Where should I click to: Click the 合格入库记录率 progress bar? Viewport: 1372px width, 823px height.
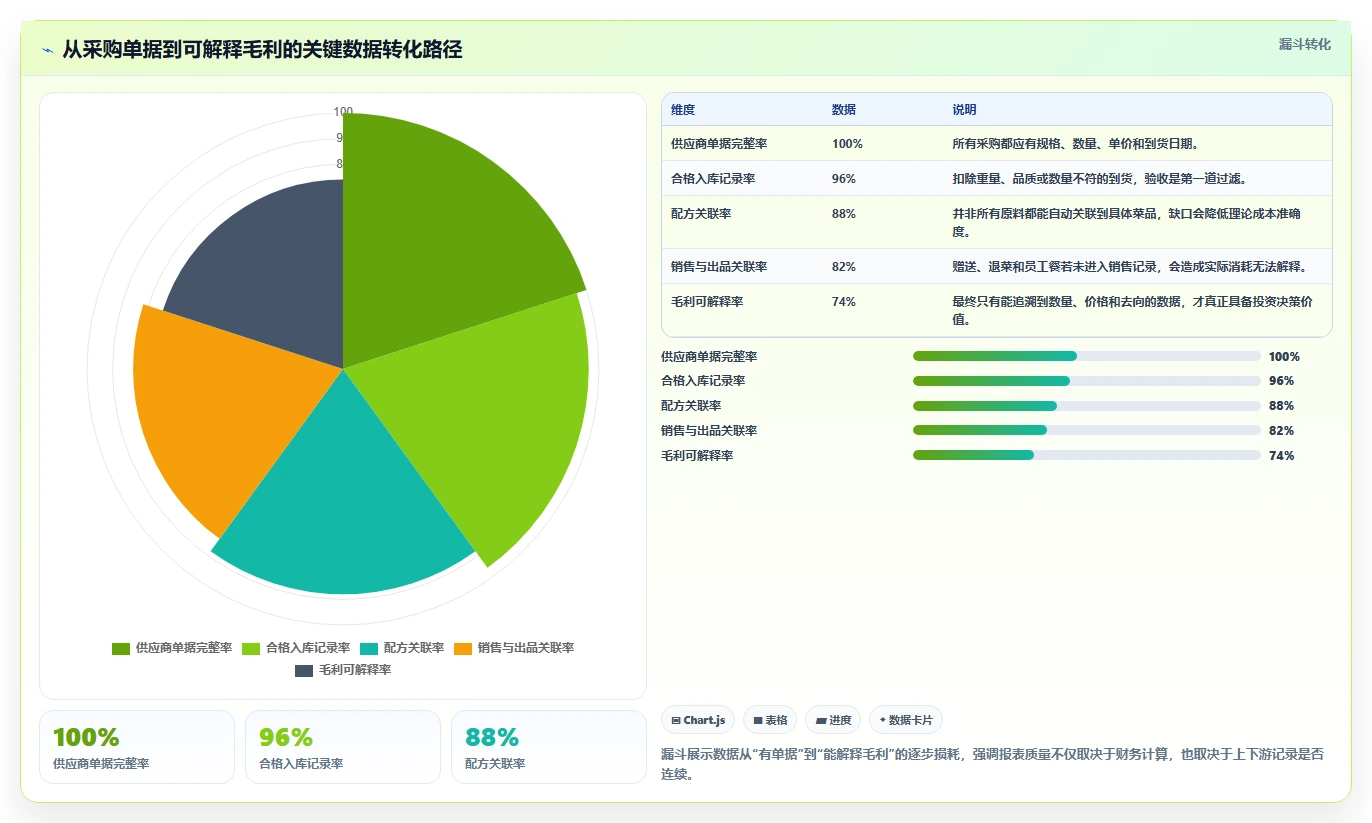(1087, 381)
